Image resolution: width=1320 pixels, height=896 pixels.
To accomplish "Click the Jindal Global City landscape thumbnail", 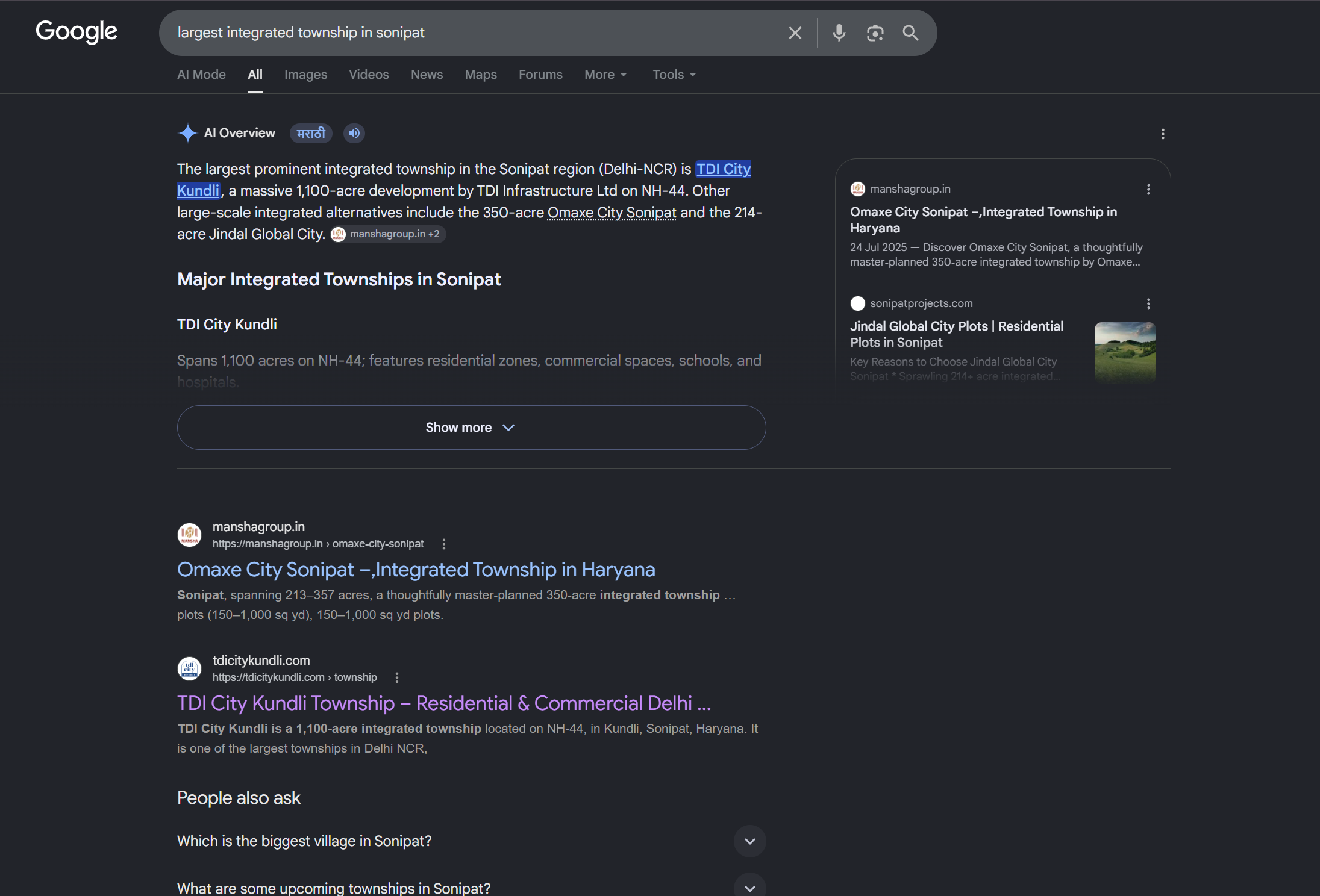I will pos(1125,352).
